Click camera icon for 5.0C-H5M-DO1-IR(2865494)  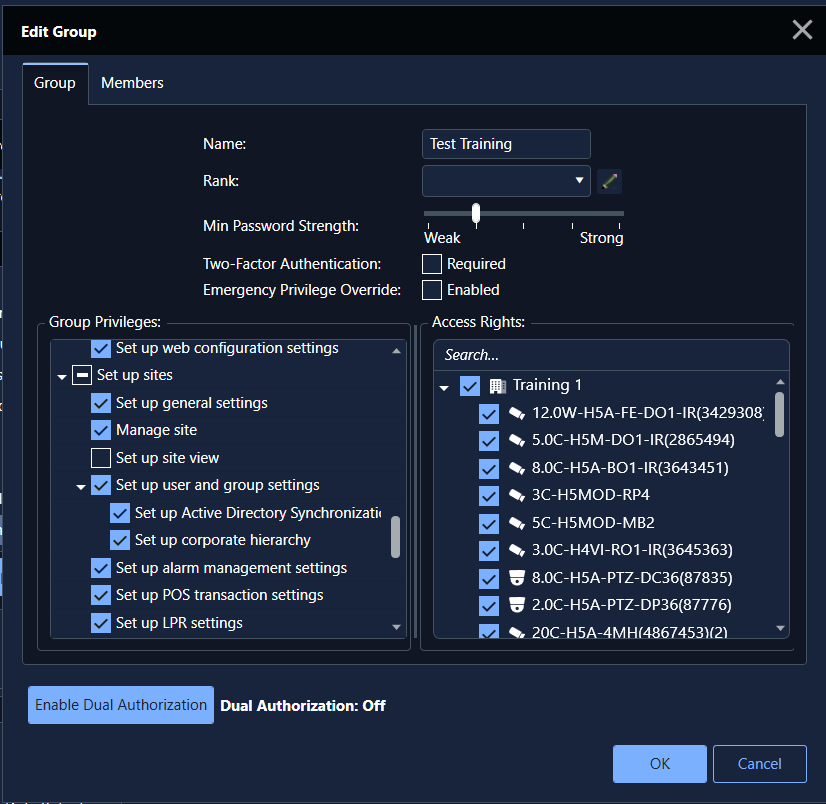tap(517, 440)
